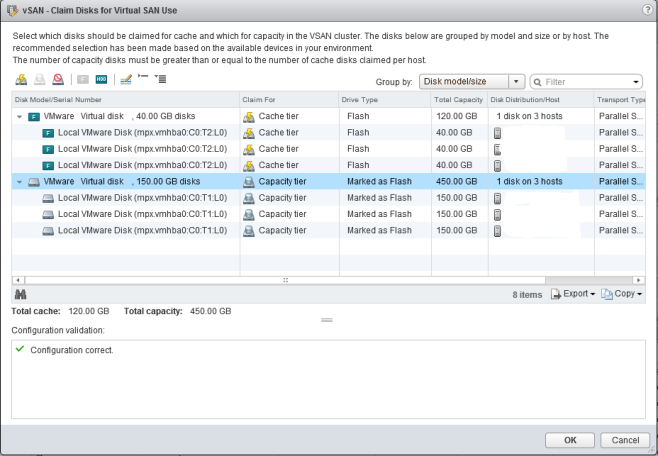Image resolution: width=658 pixels, height=456 pixels.
Task: Open help via the question mark icon
Action: tap(648, 10)
